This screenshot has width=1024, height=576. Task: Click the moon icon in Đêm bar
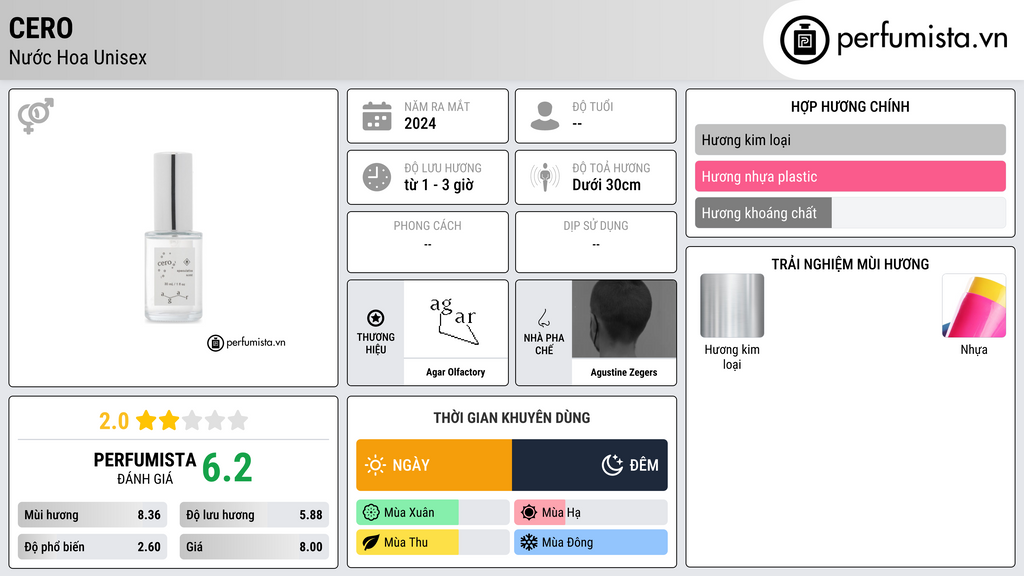point(612,465)
